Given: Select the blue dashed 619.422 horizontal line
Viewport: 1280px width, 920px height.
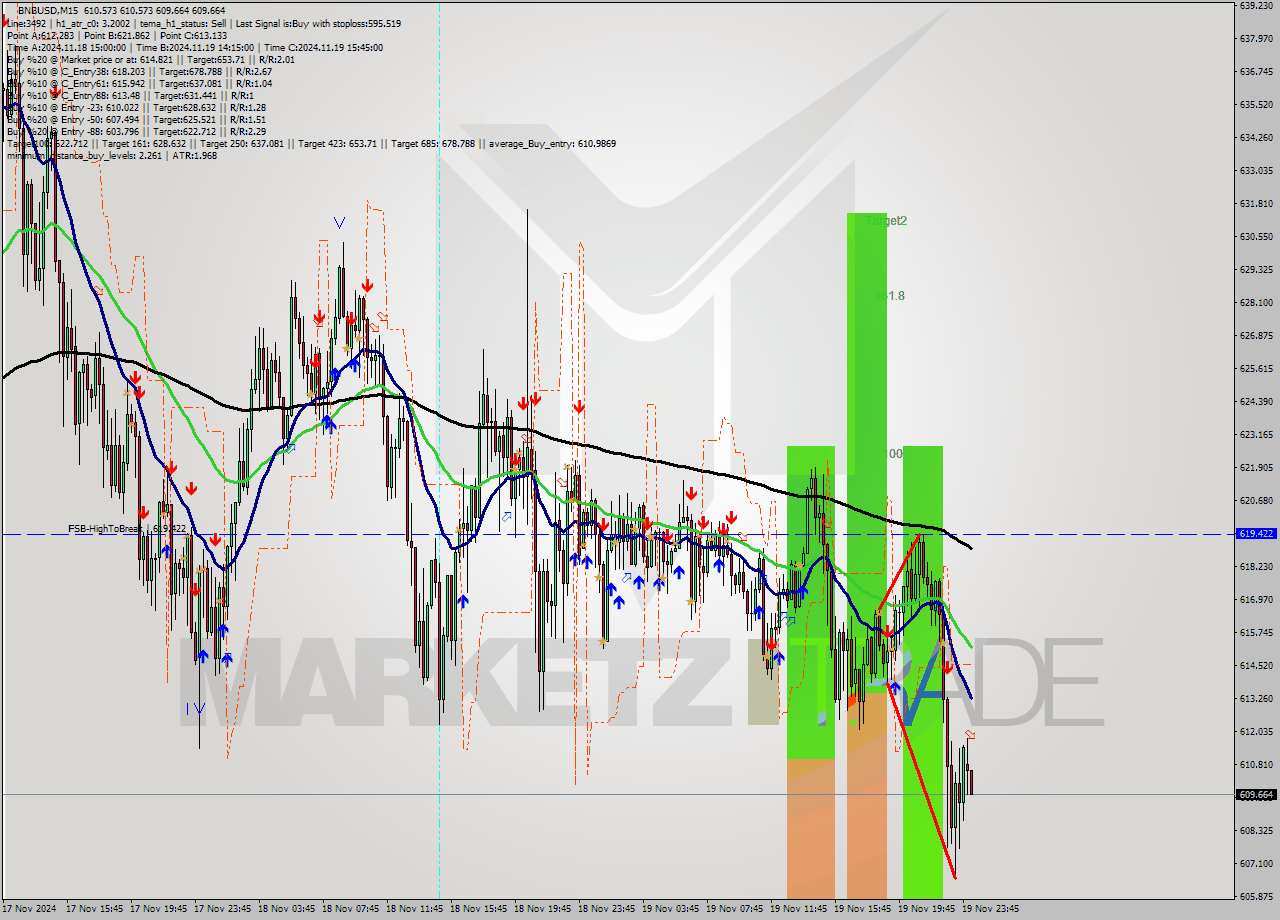Looking at the screenshot, I should click(618, 534).
